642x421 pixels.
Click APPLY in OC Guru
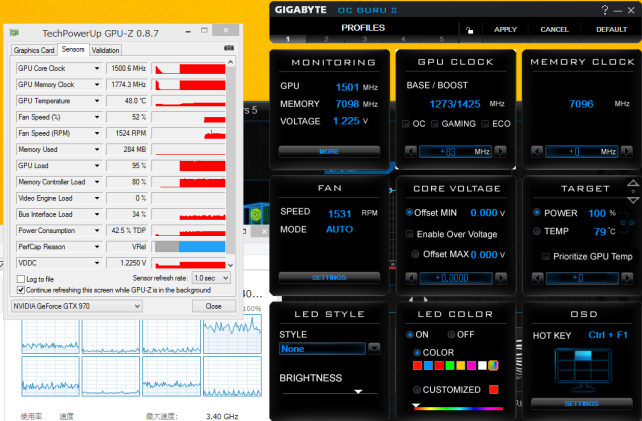[x=505, y=29]
